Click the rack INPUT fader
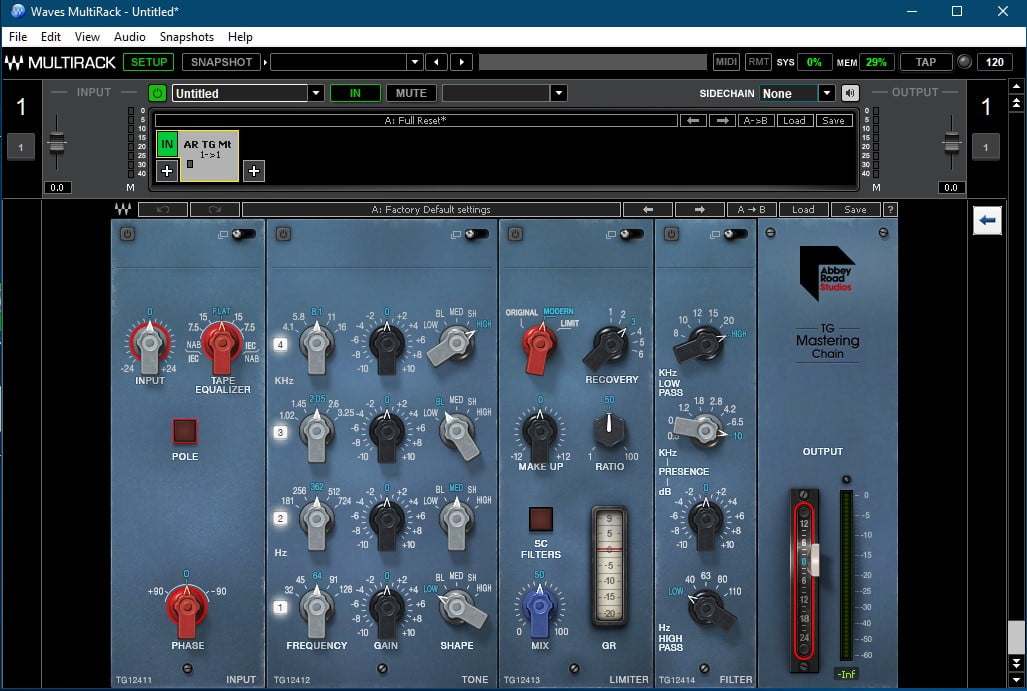The width and height of the screenshot is (1027, 691). point(57,142)
